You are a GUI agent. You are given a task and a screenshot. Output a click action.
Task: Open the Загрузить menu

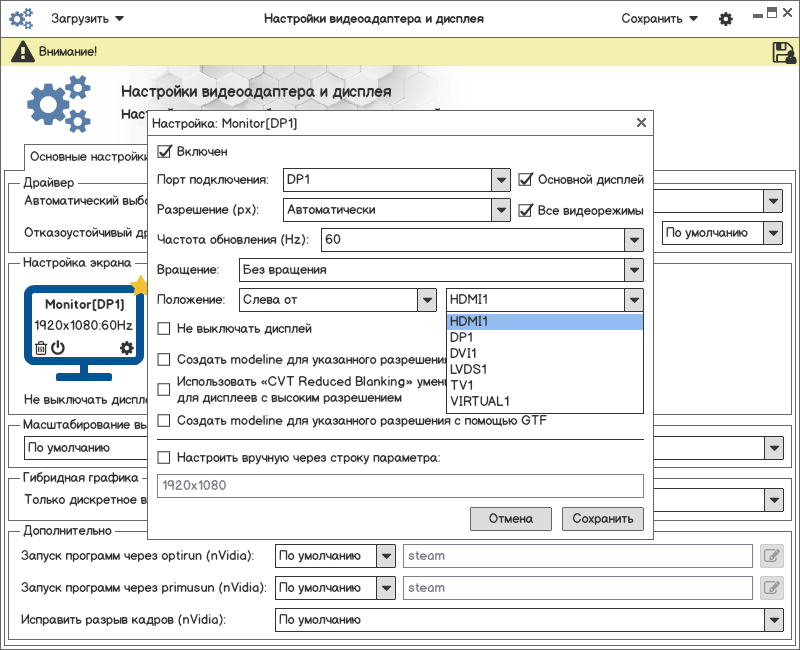[87, 19]
